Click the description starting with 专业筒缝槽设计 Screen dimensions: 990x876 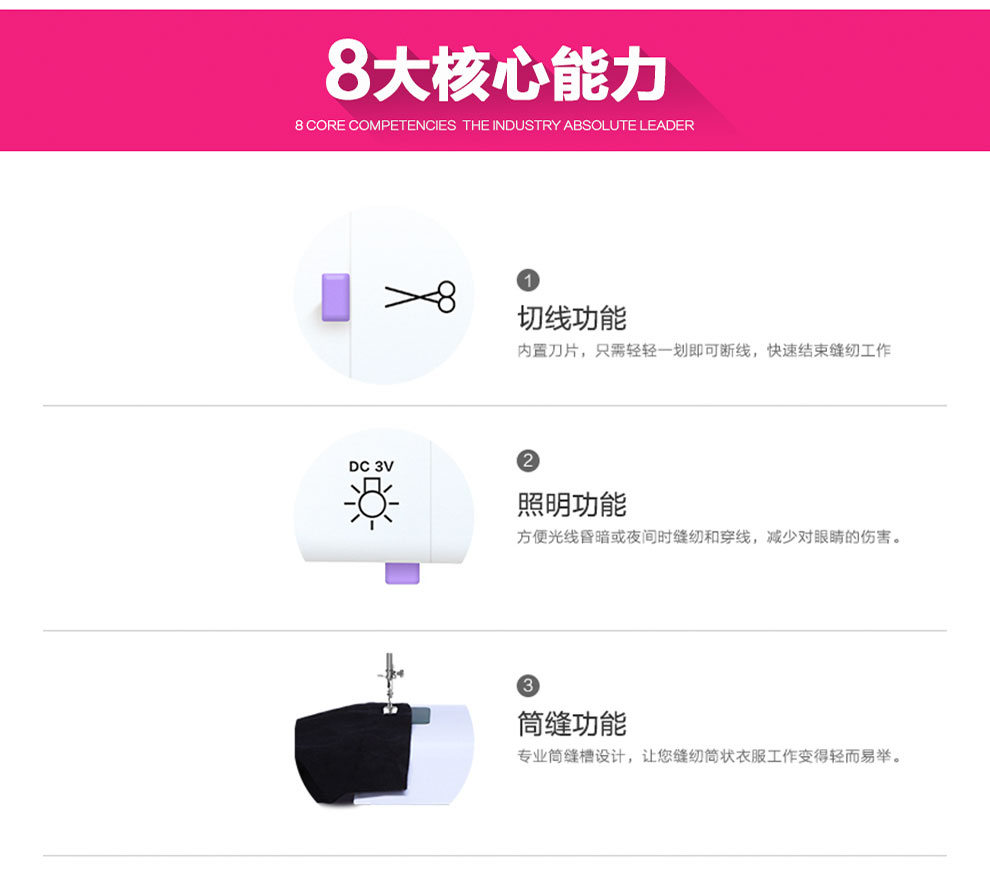click(709, 756)
